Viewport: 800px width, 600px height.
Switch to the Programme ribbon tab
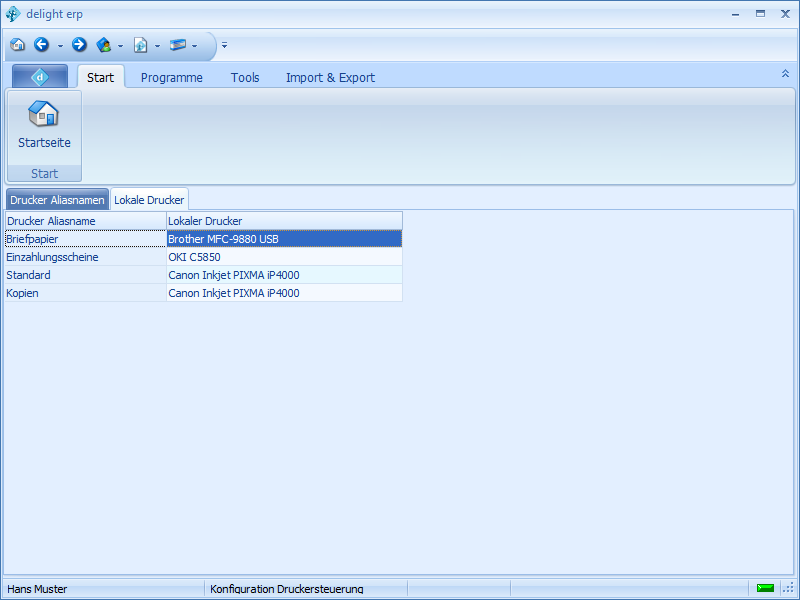click(x=171, y=78)
